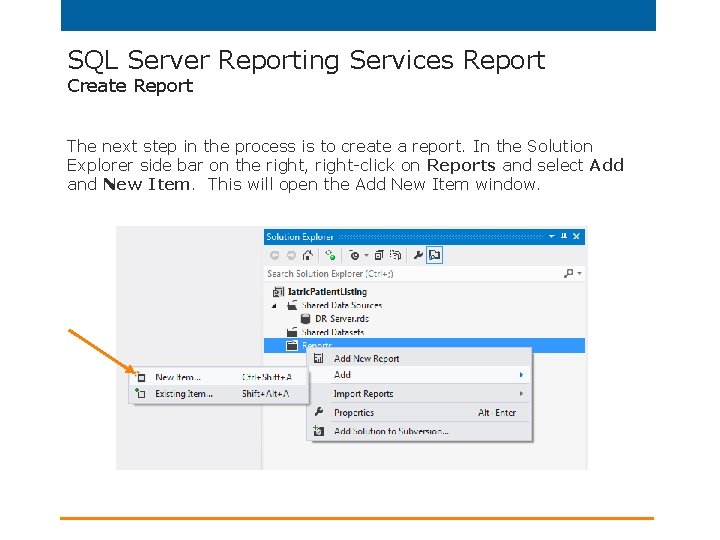The image size is (720, 540).
Task: Click the IatricPatientListing project icon
Action: click(x=278, y=292)
